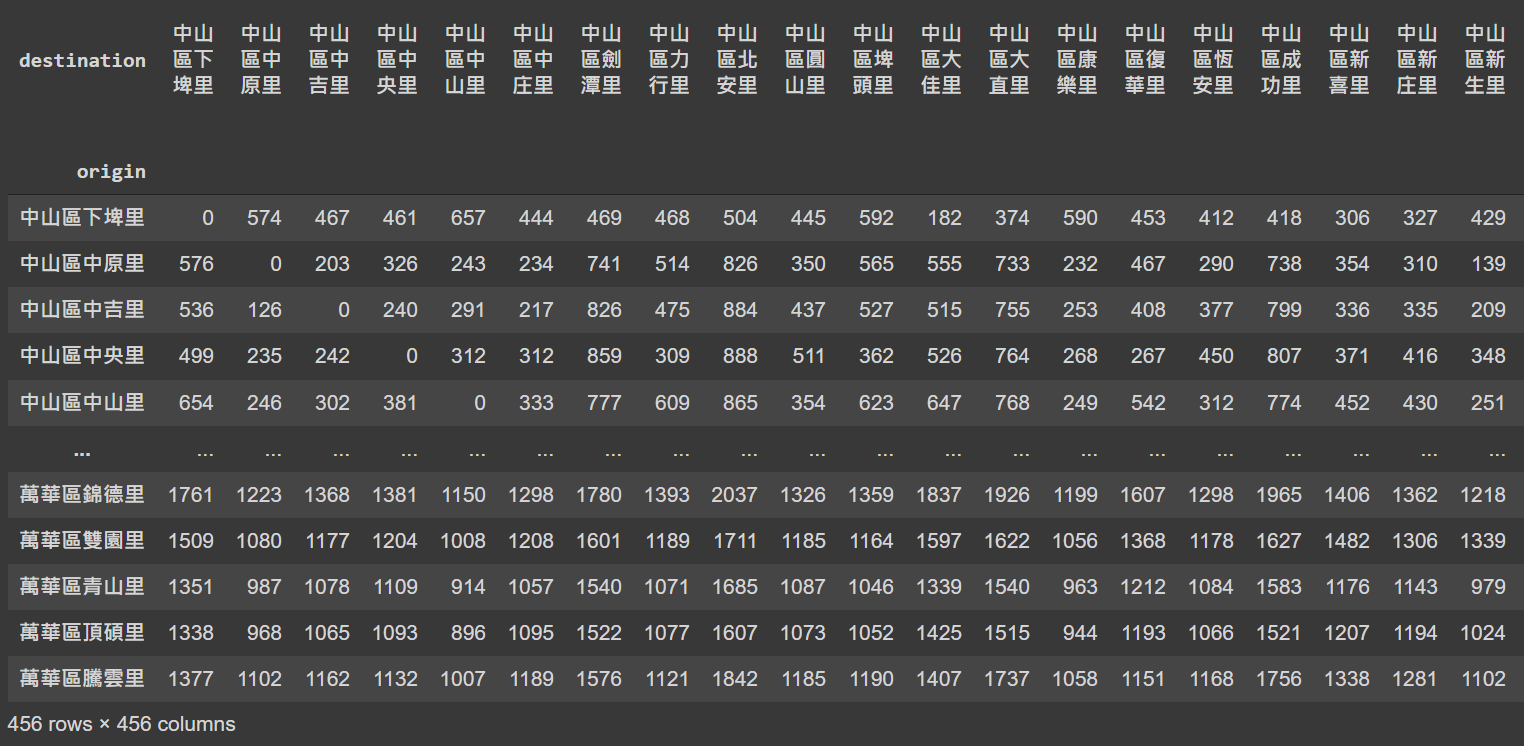Select the 中山區恆安里 column header
This screenshot has width=1524, height=746.
tap(1213, 60)
